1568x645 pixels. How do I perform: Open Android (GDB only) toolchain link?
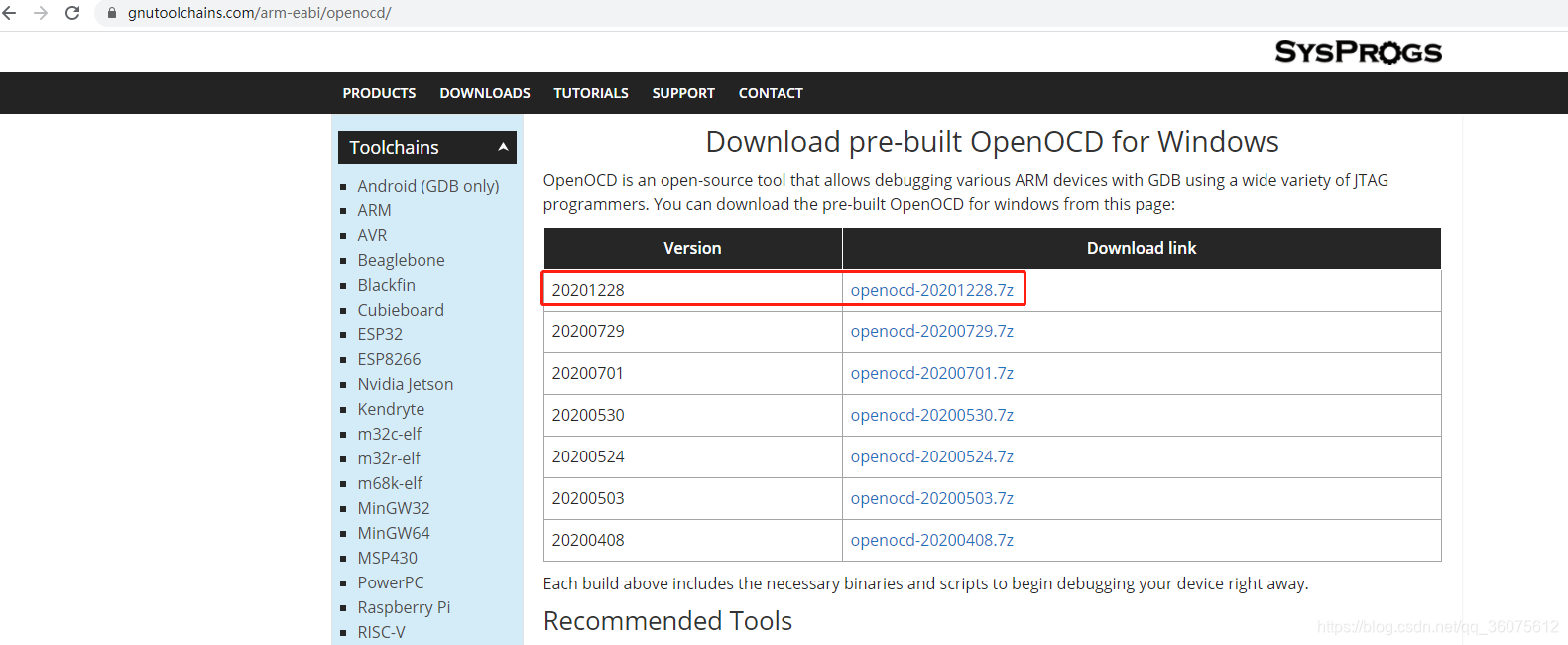(x=428, y=186)
